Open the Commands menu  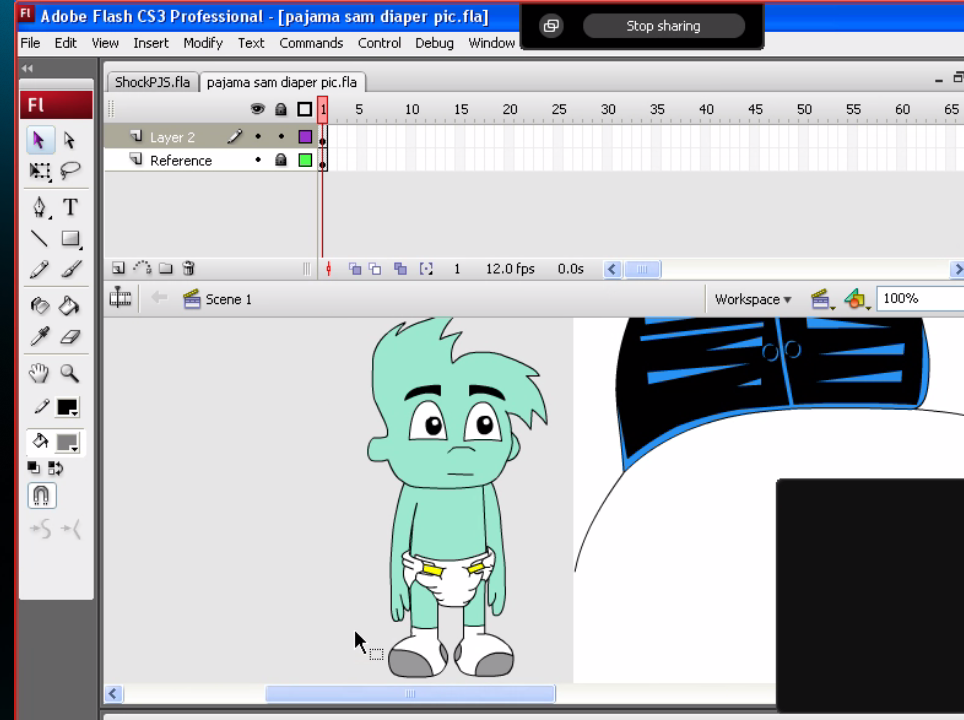click(311, 43)
